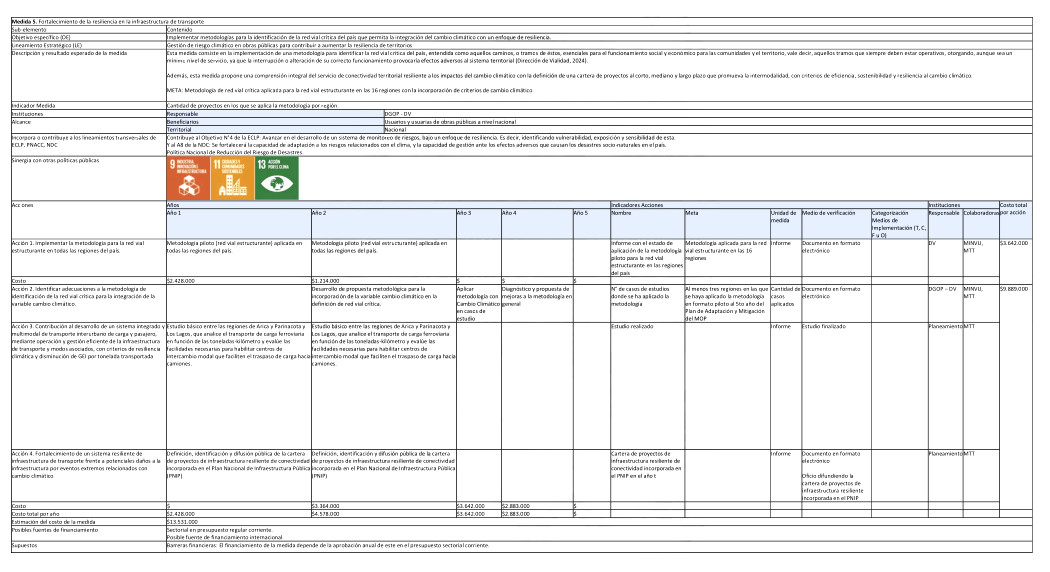The height and width of the screenshot is (572, 1050).
Task: Select the 'Supuestos' row label
Action: pos(25,546)
